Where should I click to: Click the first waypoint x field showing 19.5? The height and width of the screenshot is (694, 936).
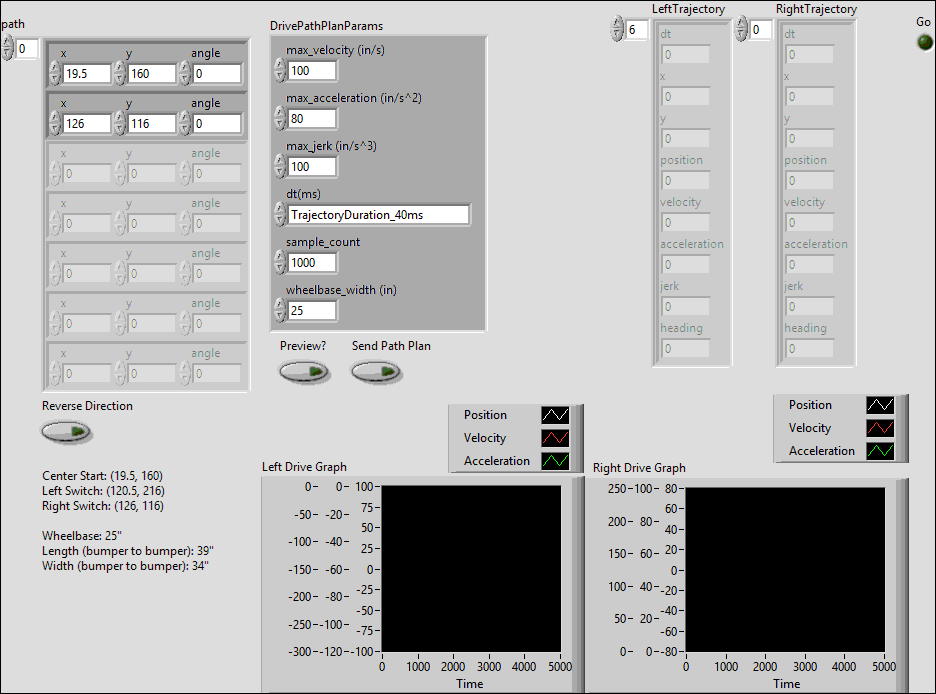[86, 74]
